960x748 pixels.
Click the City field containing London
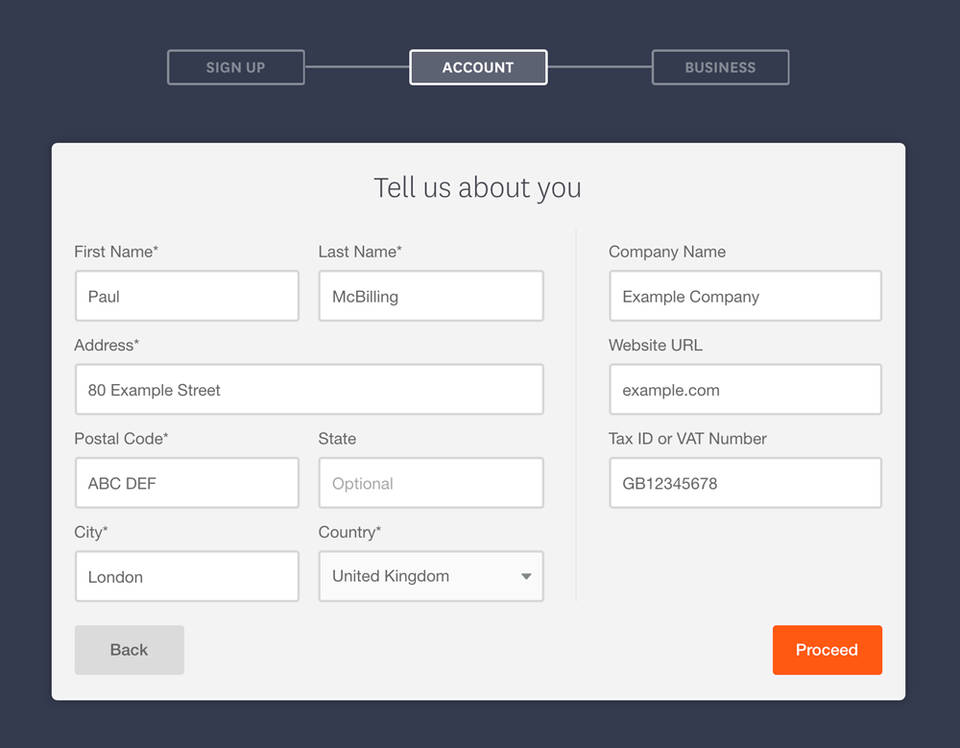tap(187, 577)
